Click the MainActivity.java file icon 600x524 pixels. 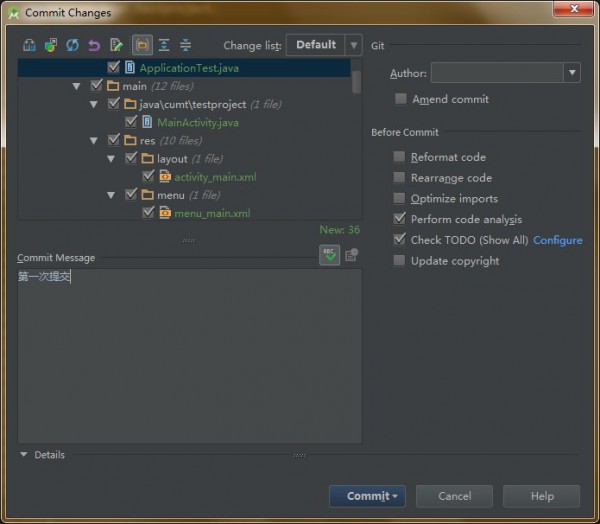pyautogui.click(x=147, y=122)
